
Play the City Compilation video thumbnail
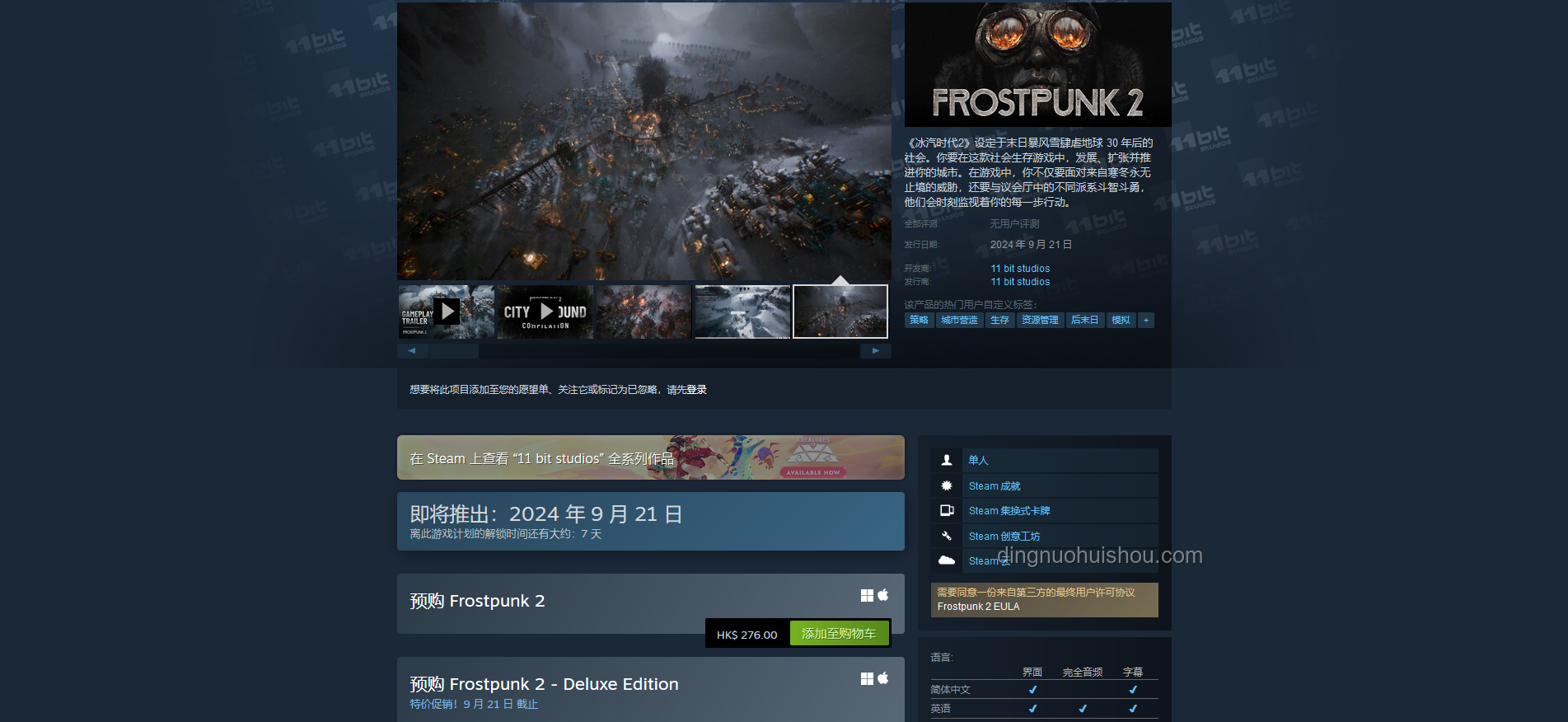click(545, 312)
